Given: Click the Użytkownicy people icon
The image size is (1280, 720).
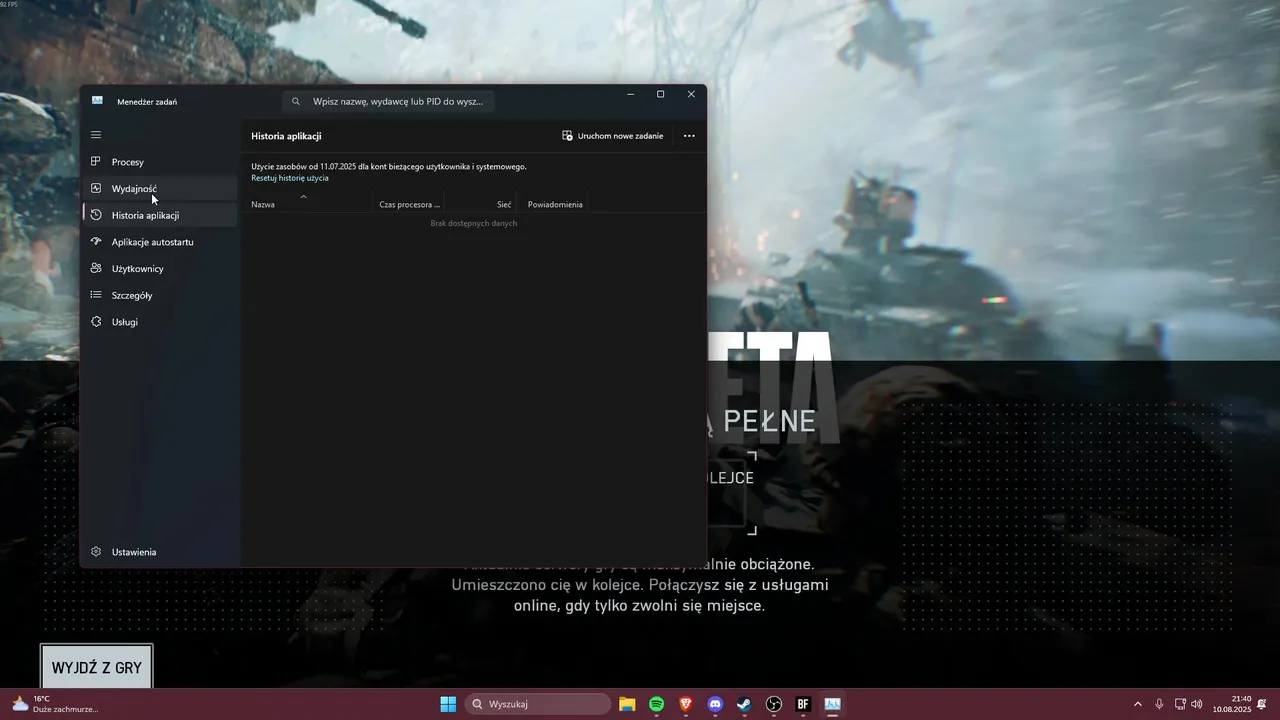Looking at the screenshot, I should pyautogui.click(x=96, y=269).
